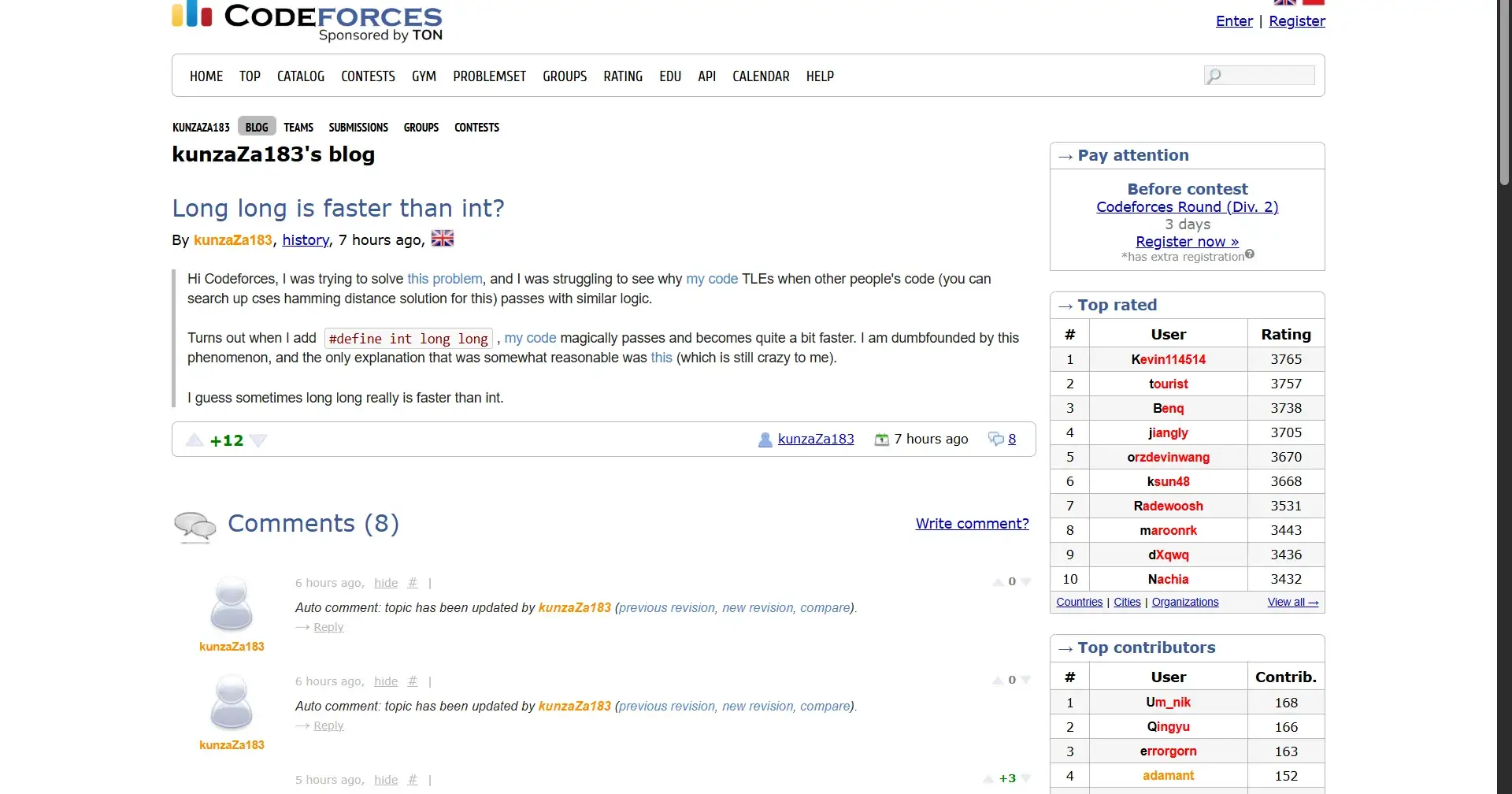Downvote the blog post triangle
The height and width of the screenshot is (794, 1512).
point(258,440)
